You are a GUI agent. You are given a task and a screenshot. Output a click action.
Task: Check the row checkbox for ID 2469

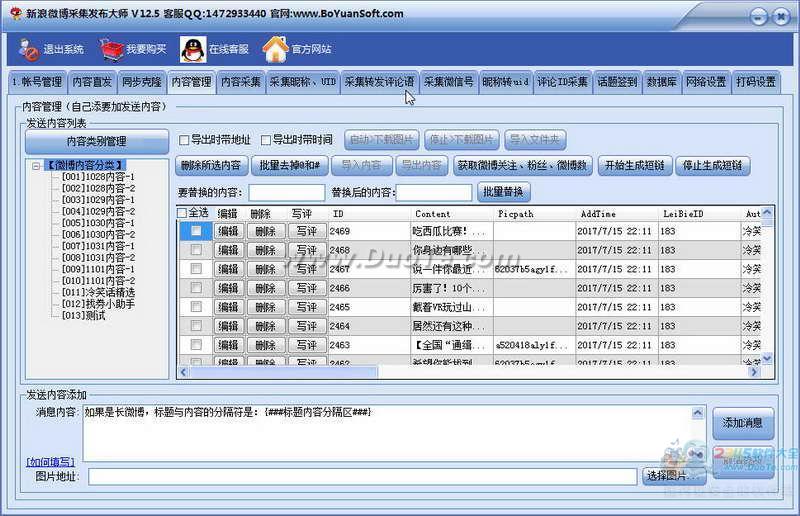point(196,231)
